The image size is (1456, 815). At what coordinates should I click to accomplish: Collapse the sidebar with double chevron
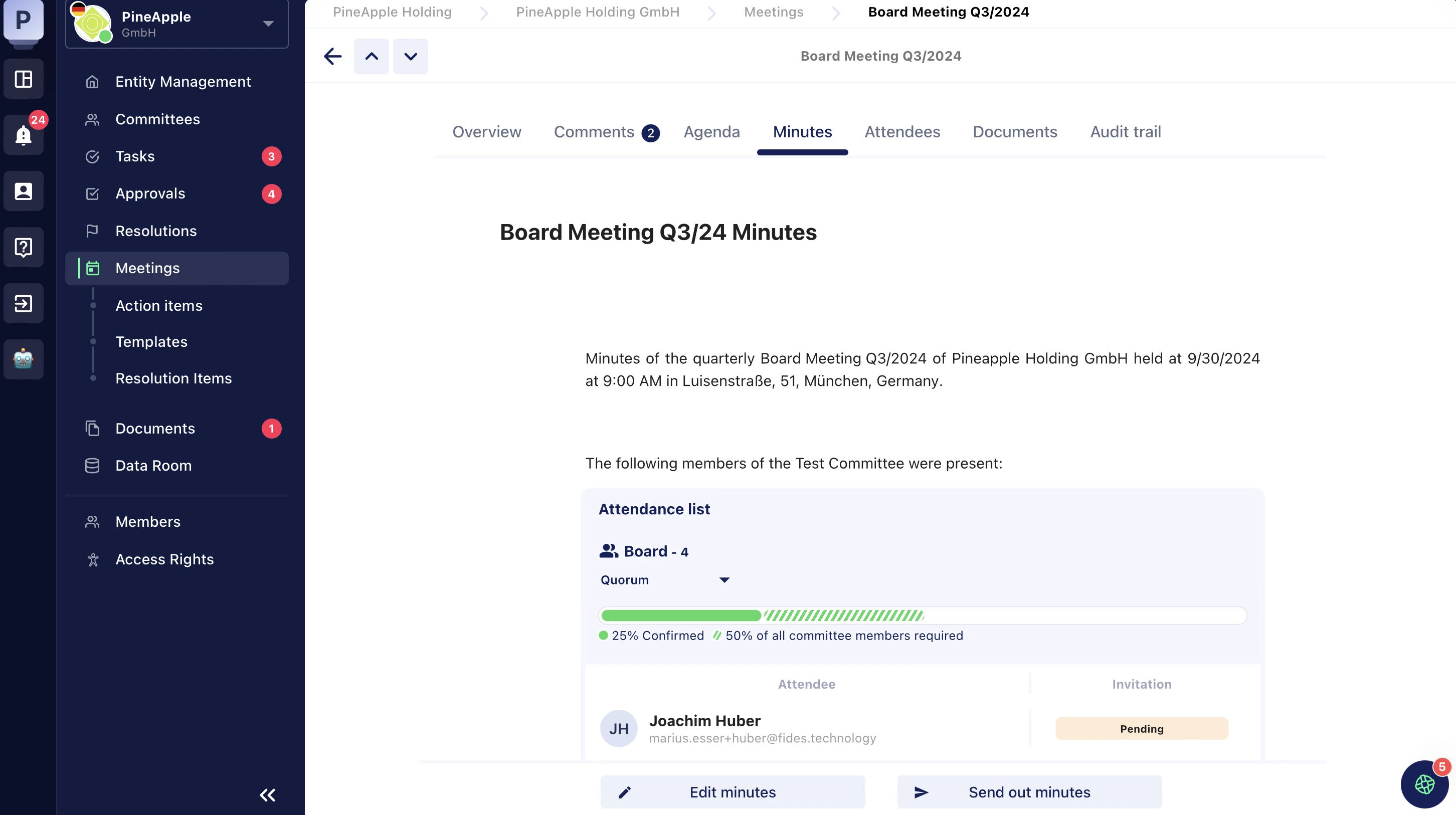[x=267, y=795]
